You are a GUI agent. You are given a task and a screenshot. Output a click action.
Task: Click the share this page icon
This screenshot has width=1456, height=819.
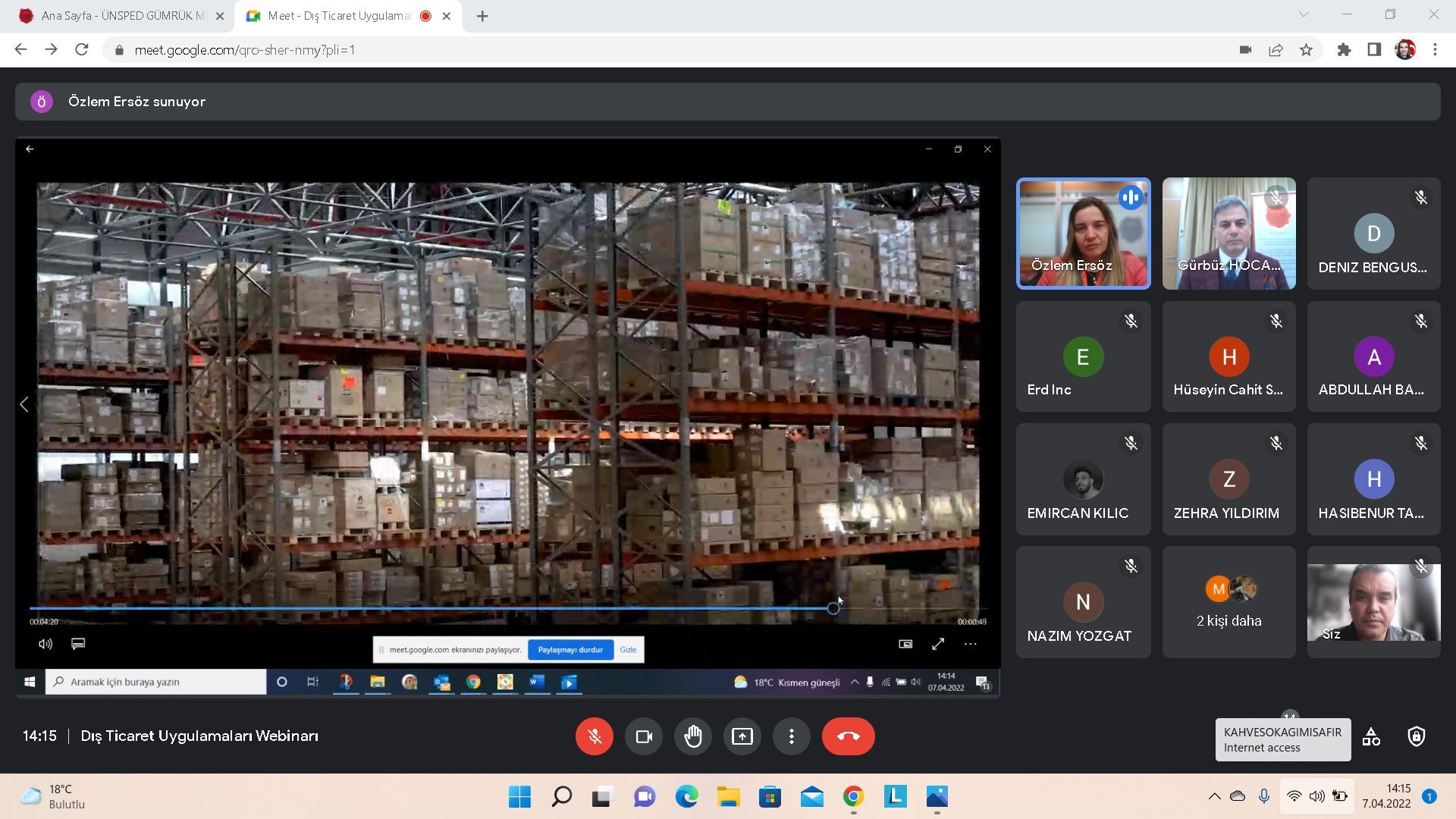pyautogui.click(x=1276, y=50)
